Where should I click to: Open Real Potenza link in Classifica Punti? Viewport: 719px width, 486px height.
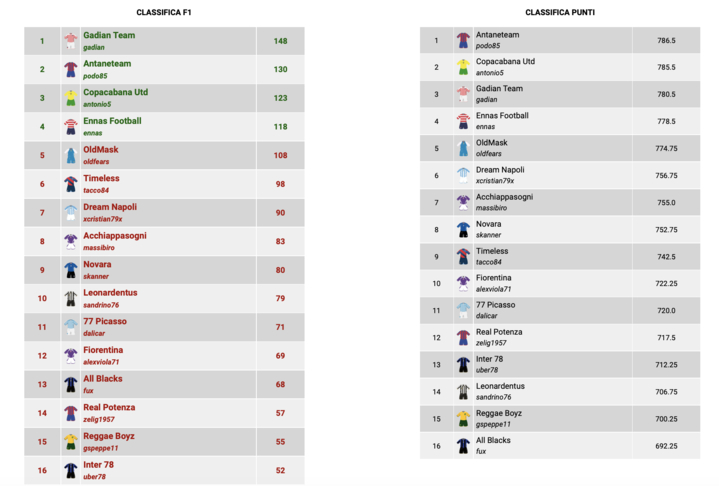point(498,332)
